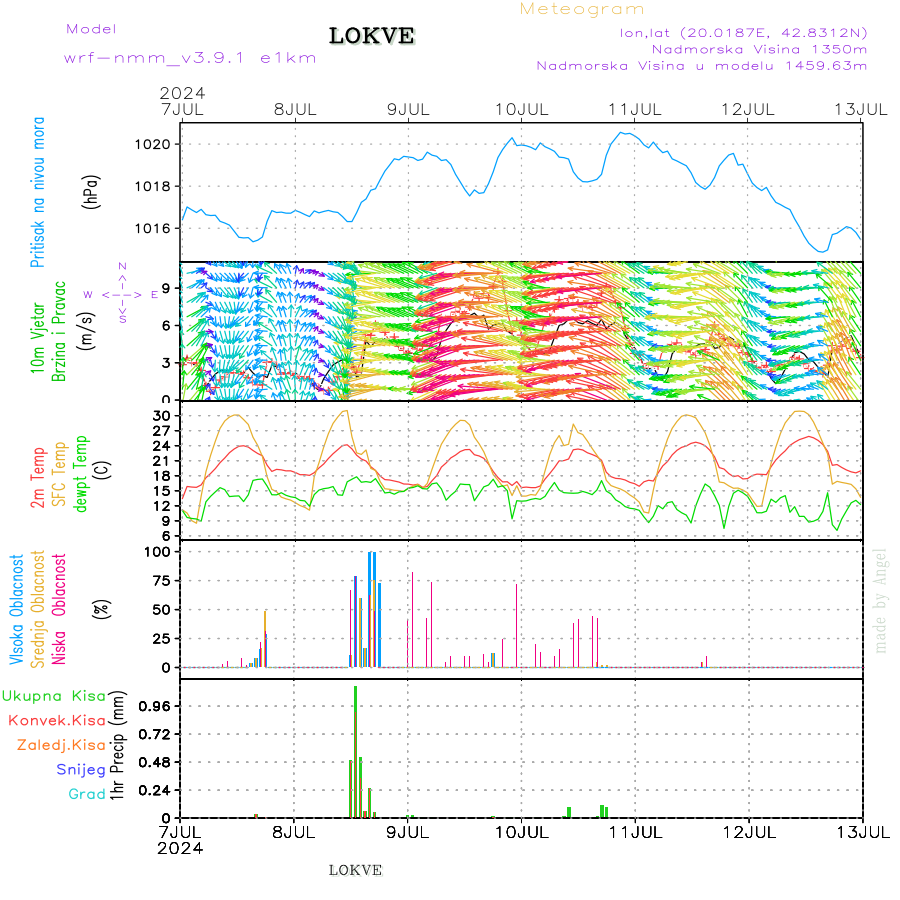Select "12JUL" date label below the precipitation chart

pyautogui.click(x=748, y=832)
